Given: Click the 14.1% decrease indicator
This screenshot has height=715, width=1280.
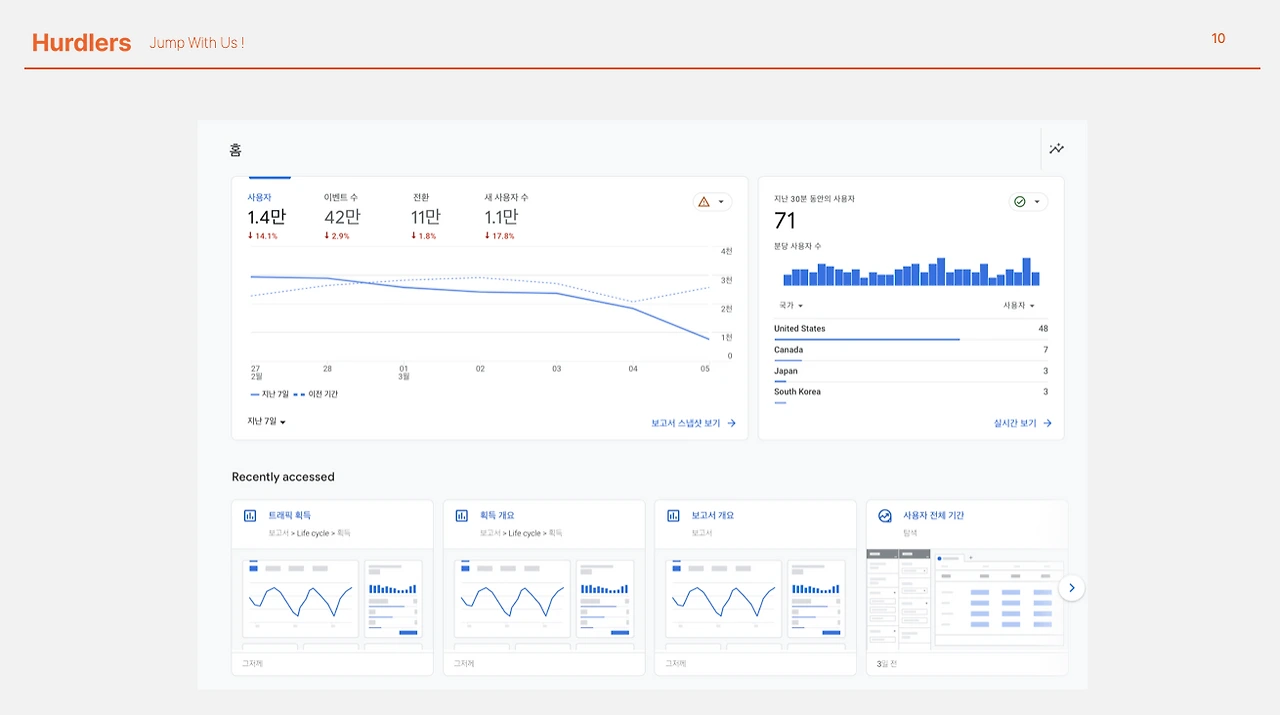Looking at the screenshot, I should (263, 236).
